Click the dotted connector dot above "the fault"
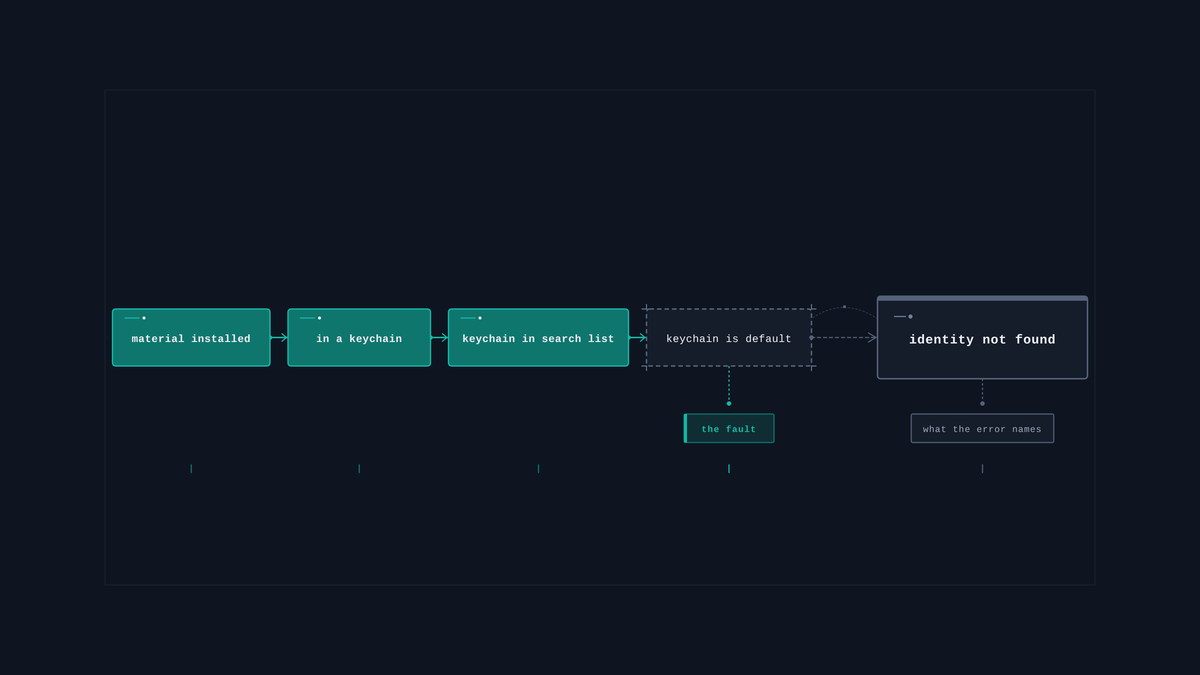The height and width of the screenshot is (675, 1200). point(729,403)
